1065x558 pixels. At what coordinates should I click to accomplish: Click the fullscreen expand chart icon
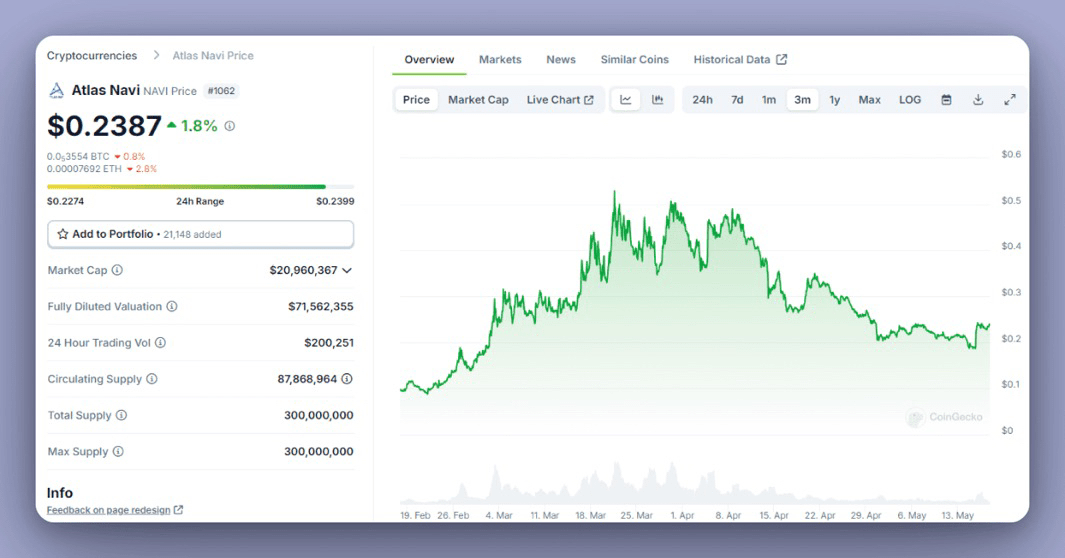point(1010,100)
